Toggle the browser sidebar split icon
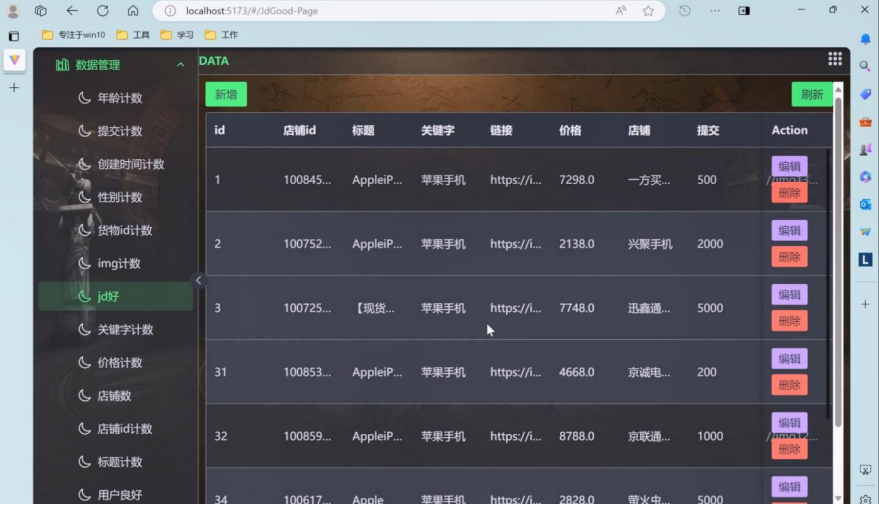Image resolution: width=879 pixels, height=505 pixels. point(744,11)
